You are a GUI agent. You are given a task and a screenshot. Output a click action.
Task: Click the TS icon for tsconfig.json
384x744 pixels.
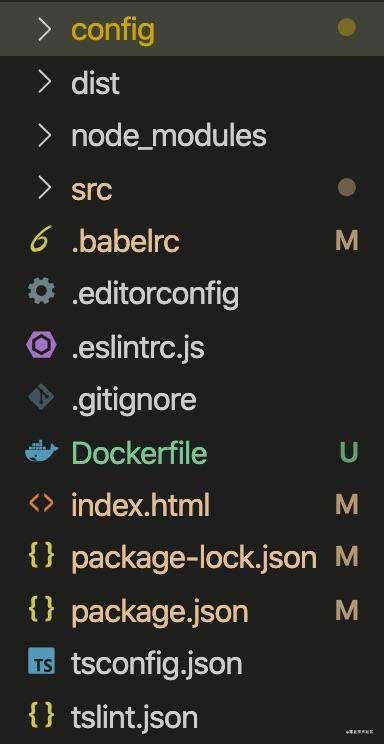point(41,663)
